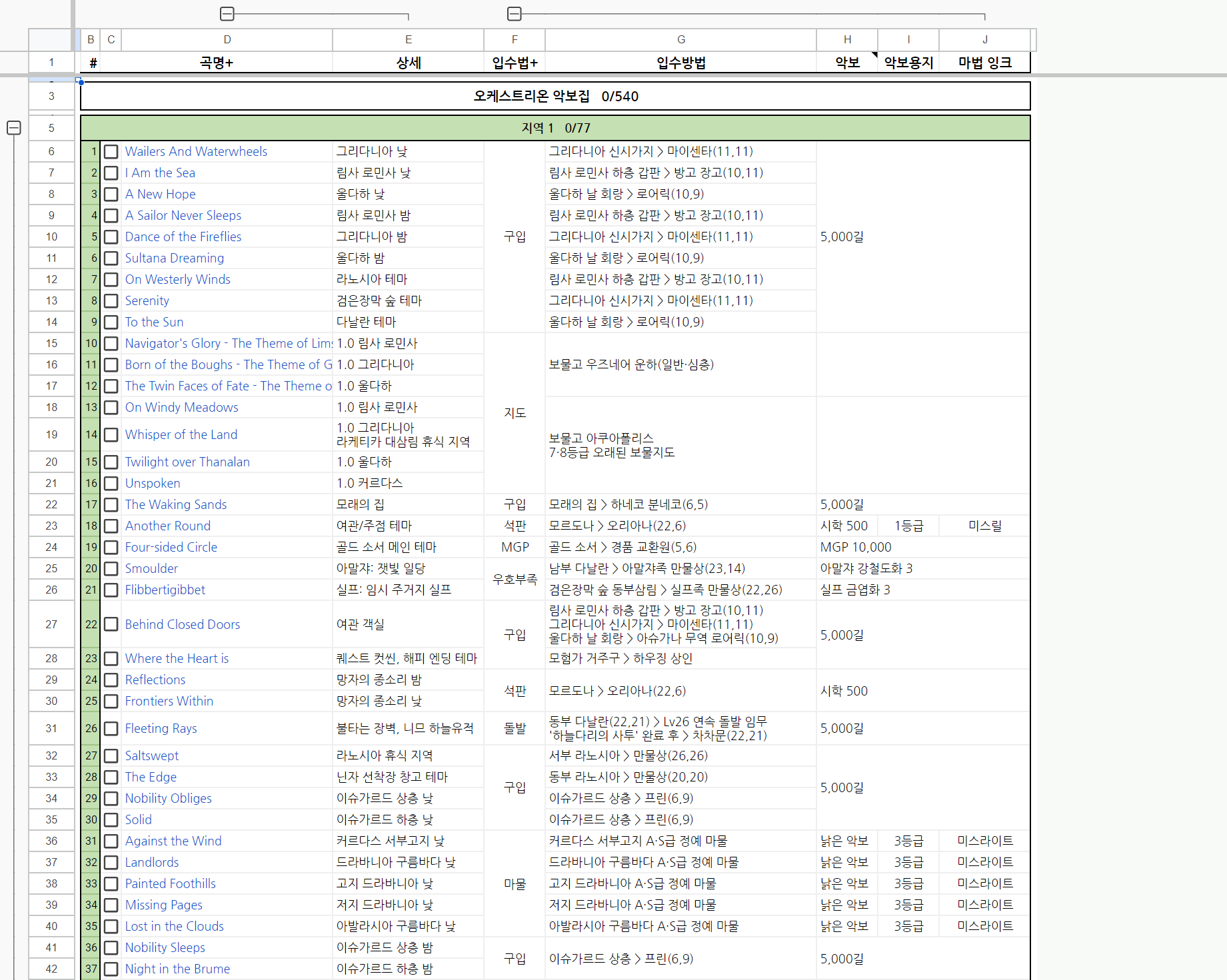Tick the Night in the Brume checkbox
1227x980 pixels.
tap(111, 969)
